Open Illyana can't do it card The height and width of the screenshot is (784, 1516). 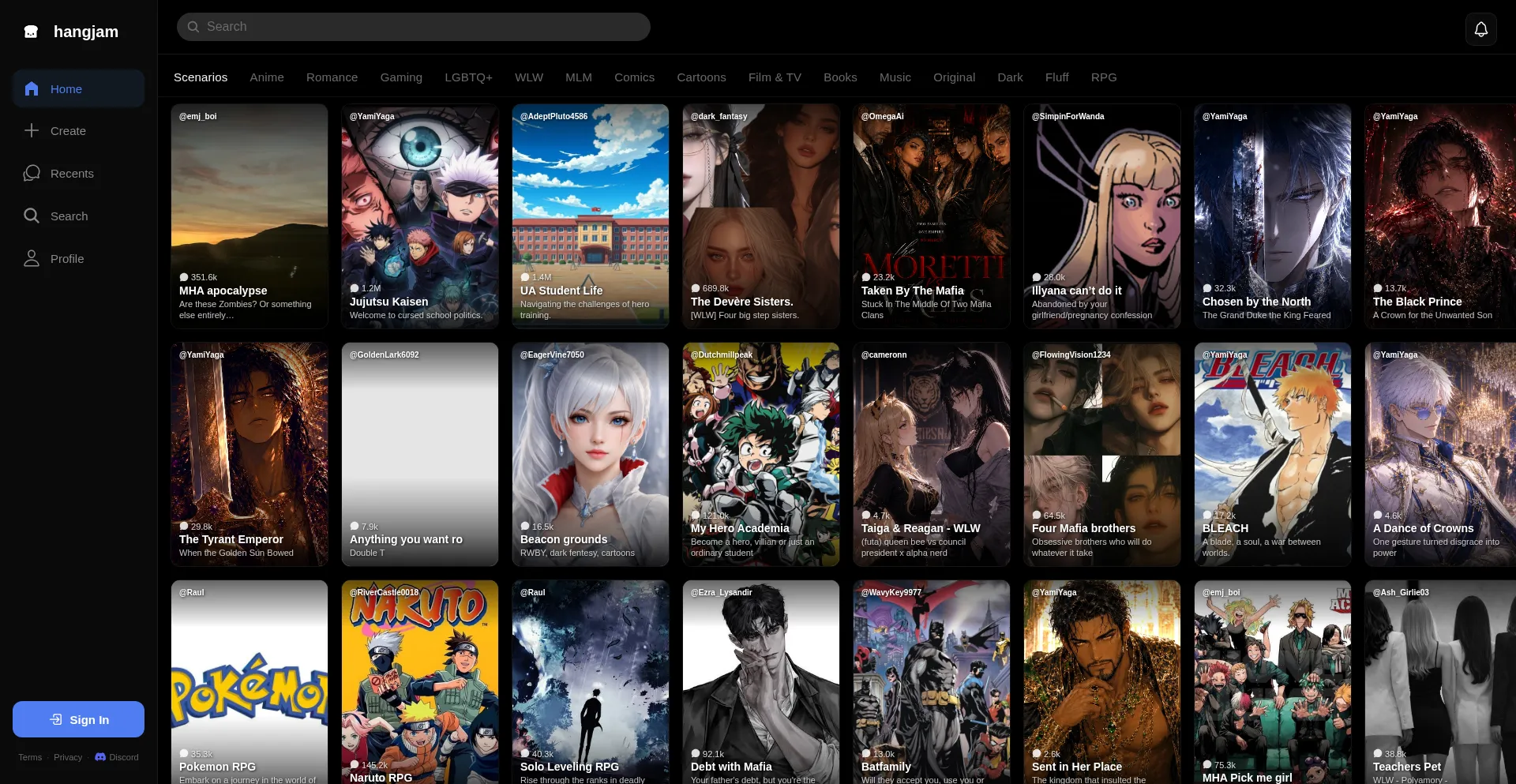point(1102,216)
